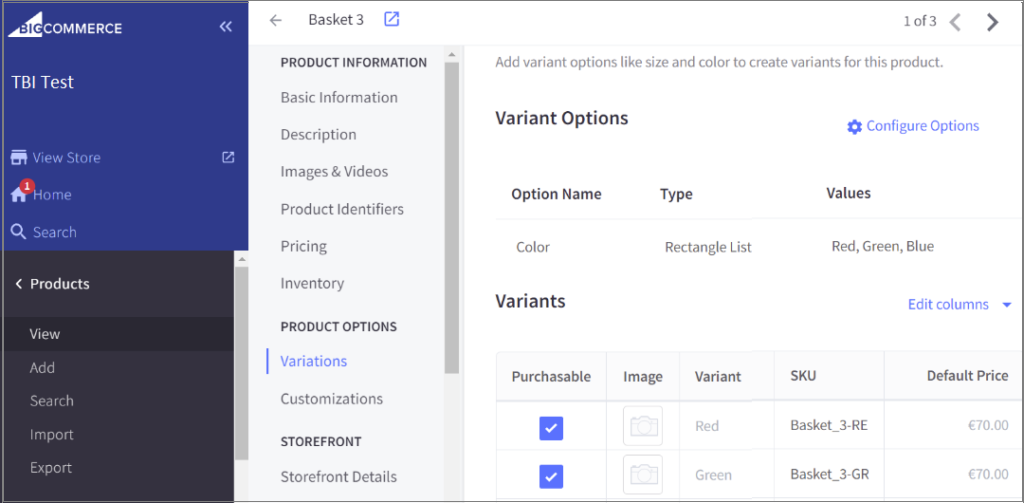Click the Red variant default price €70.00
The width and height of the screenshot is (1024, 503).
(x=988, y=426)
